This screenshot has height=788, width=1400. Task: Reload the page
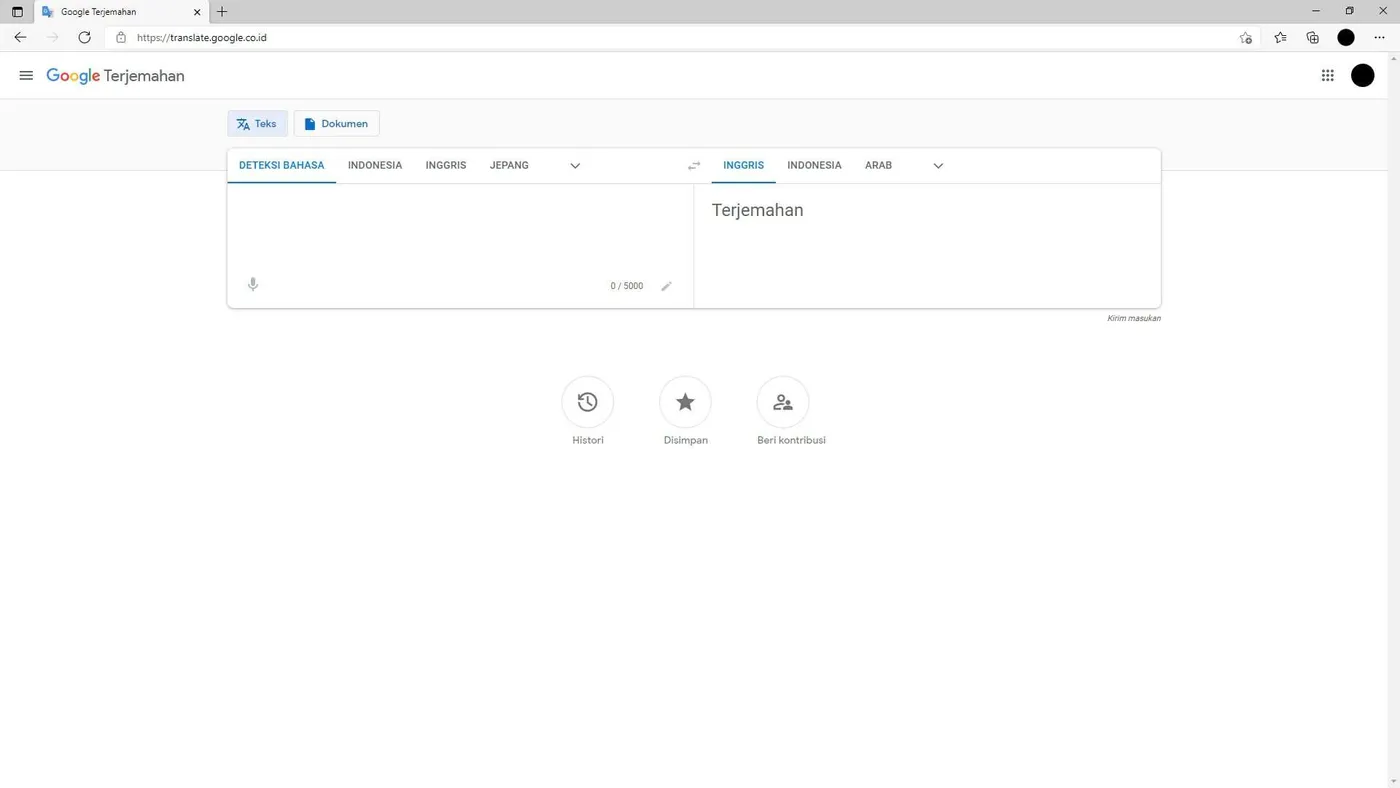[x=84, y=38]
